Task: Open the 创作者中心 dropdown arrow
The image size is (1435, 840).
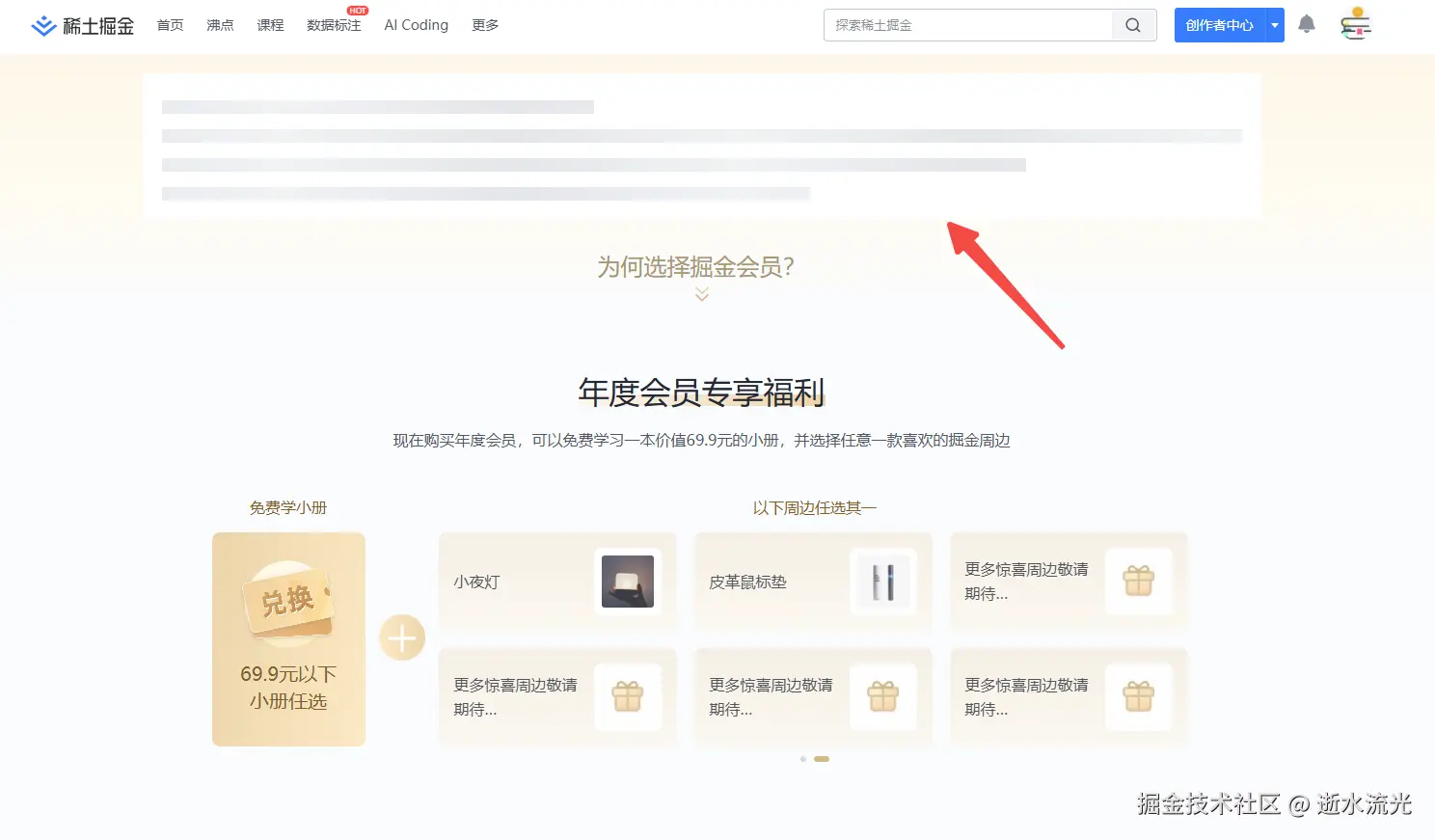Action: [1273, 24]
